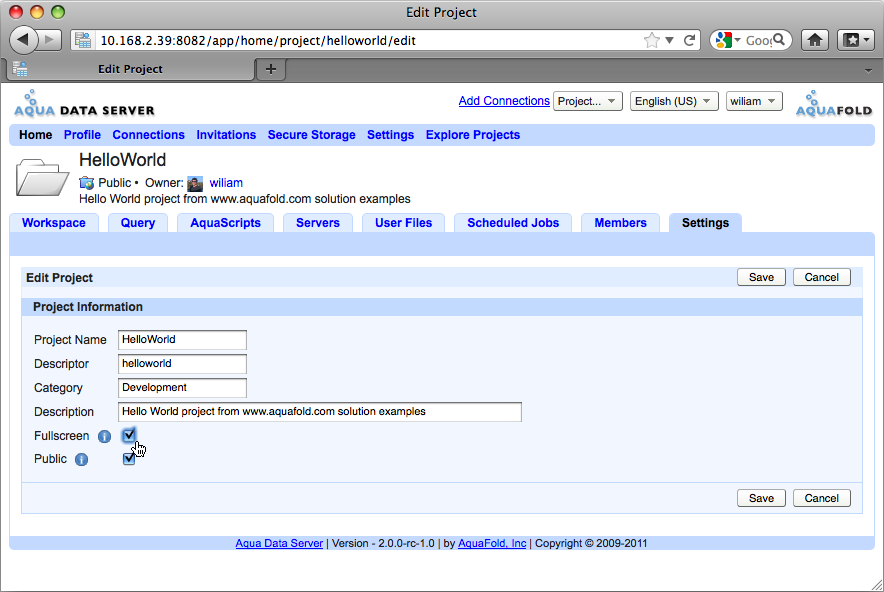This screenshot has height=592, width=884.
Task: Reload the page with the refresh icon
Action: point(689,41)
